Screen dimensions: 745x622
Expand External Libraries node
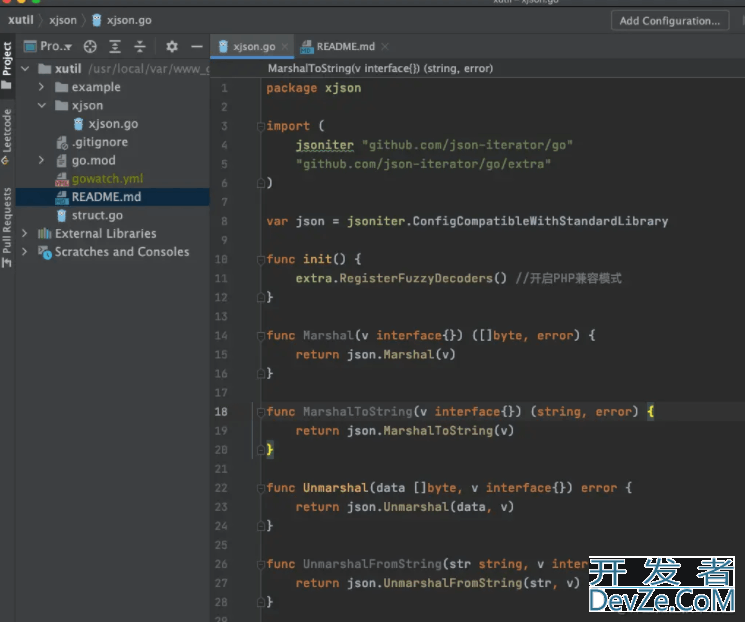(25, 234)
